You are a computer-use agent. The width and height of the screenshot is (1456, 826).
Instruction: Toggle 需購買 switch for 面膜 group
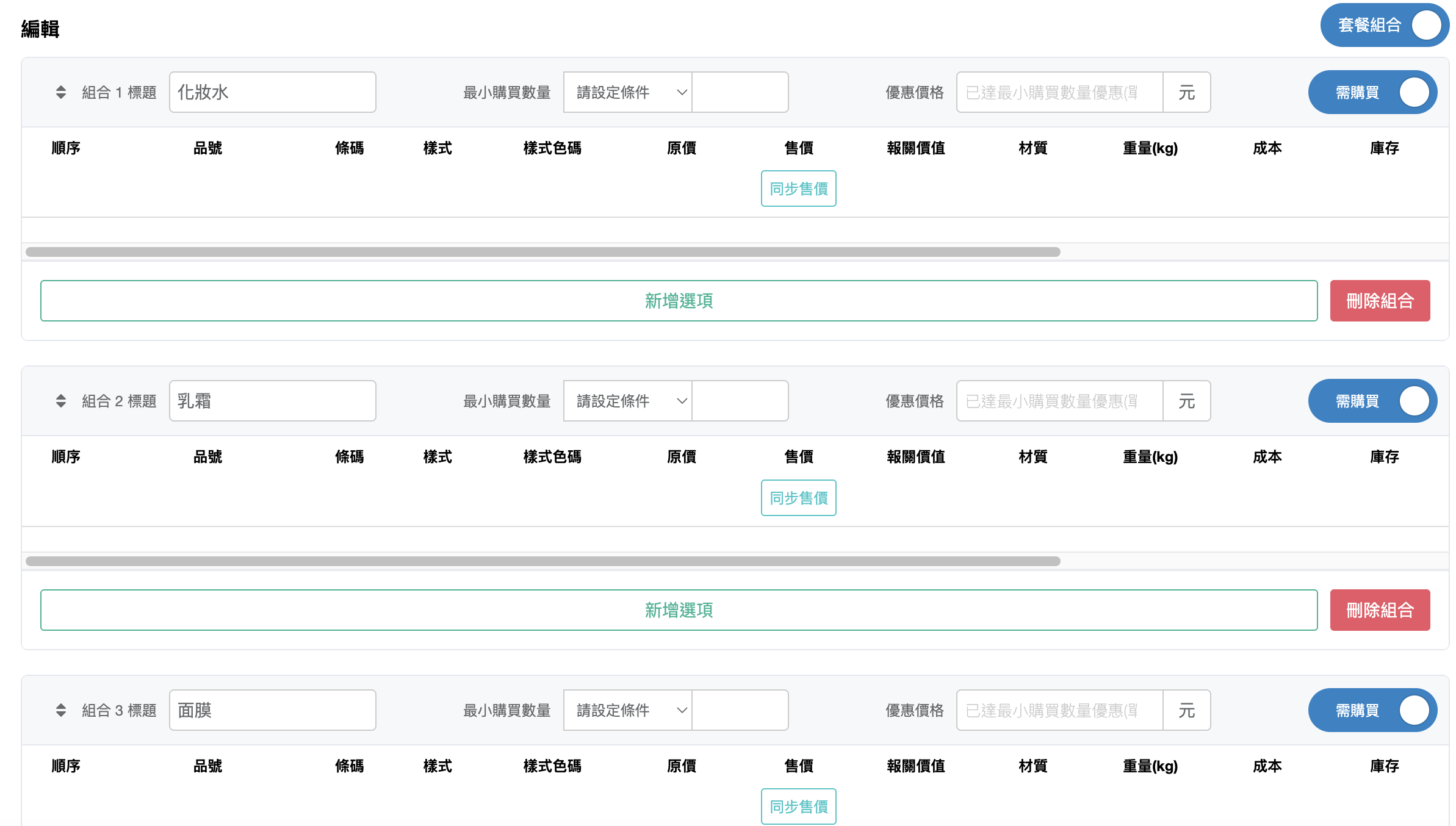click(1372, 710)
